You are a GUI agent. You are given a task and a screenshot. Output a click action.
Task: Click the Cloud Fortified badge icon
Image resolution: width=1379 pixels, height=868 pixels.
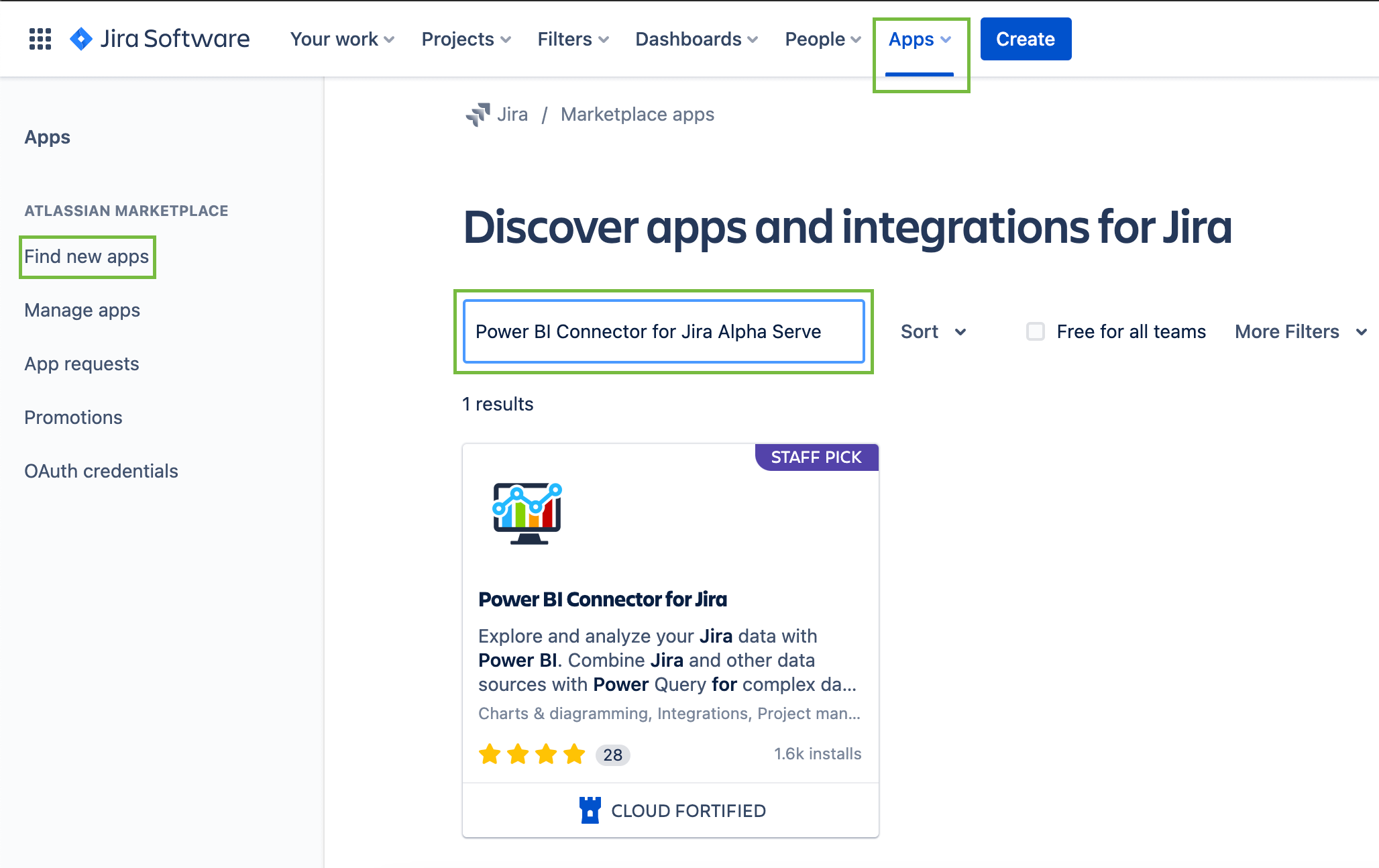click(589, 810)
